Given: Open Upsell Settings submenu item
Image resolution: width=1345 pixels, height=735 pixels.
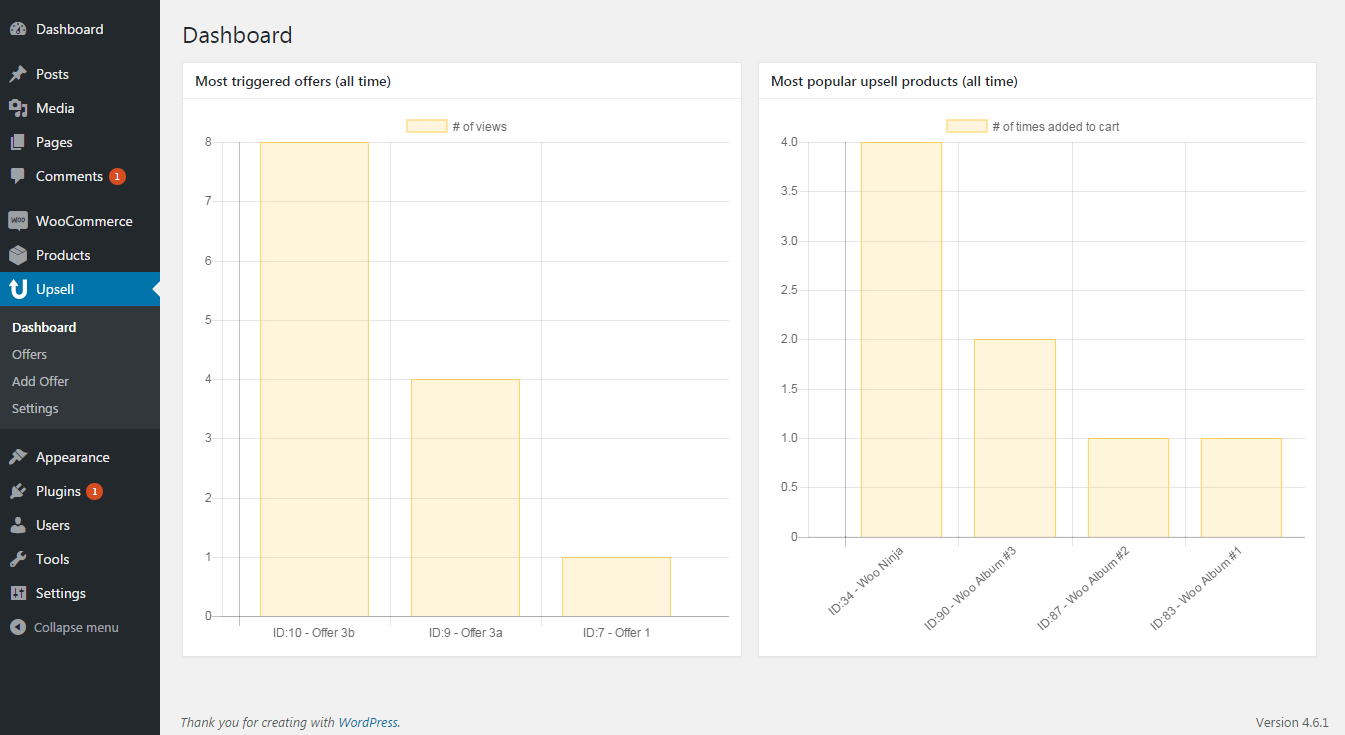Looking at the screenshot, I should coord(35,408).
